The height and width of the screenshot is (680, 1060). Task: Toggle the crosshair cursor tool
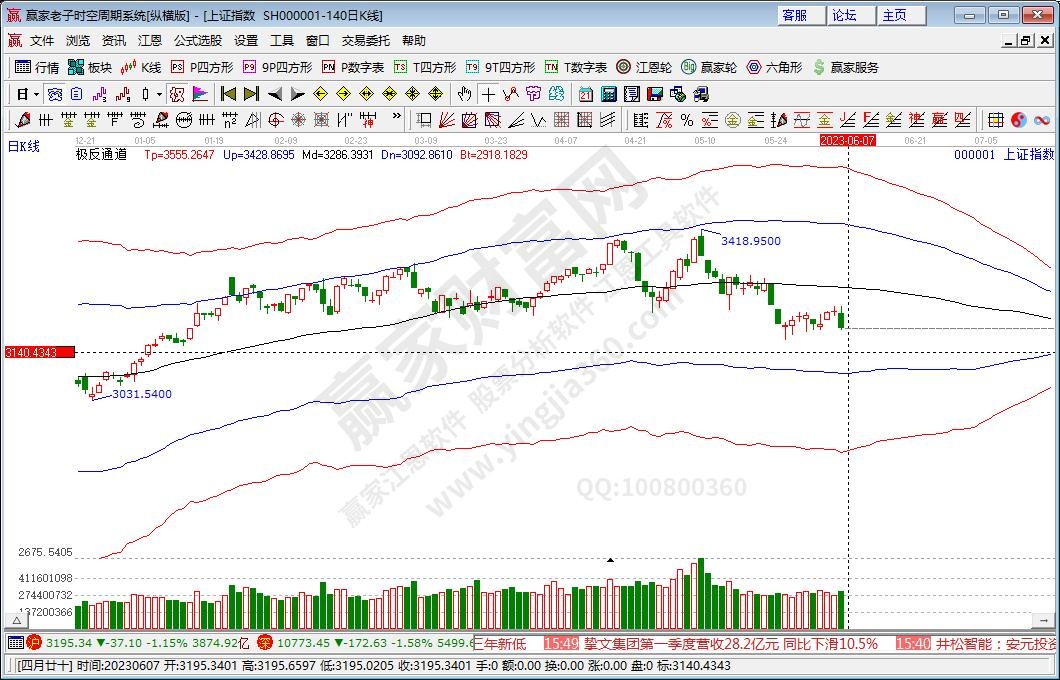[x=487, y=94]
